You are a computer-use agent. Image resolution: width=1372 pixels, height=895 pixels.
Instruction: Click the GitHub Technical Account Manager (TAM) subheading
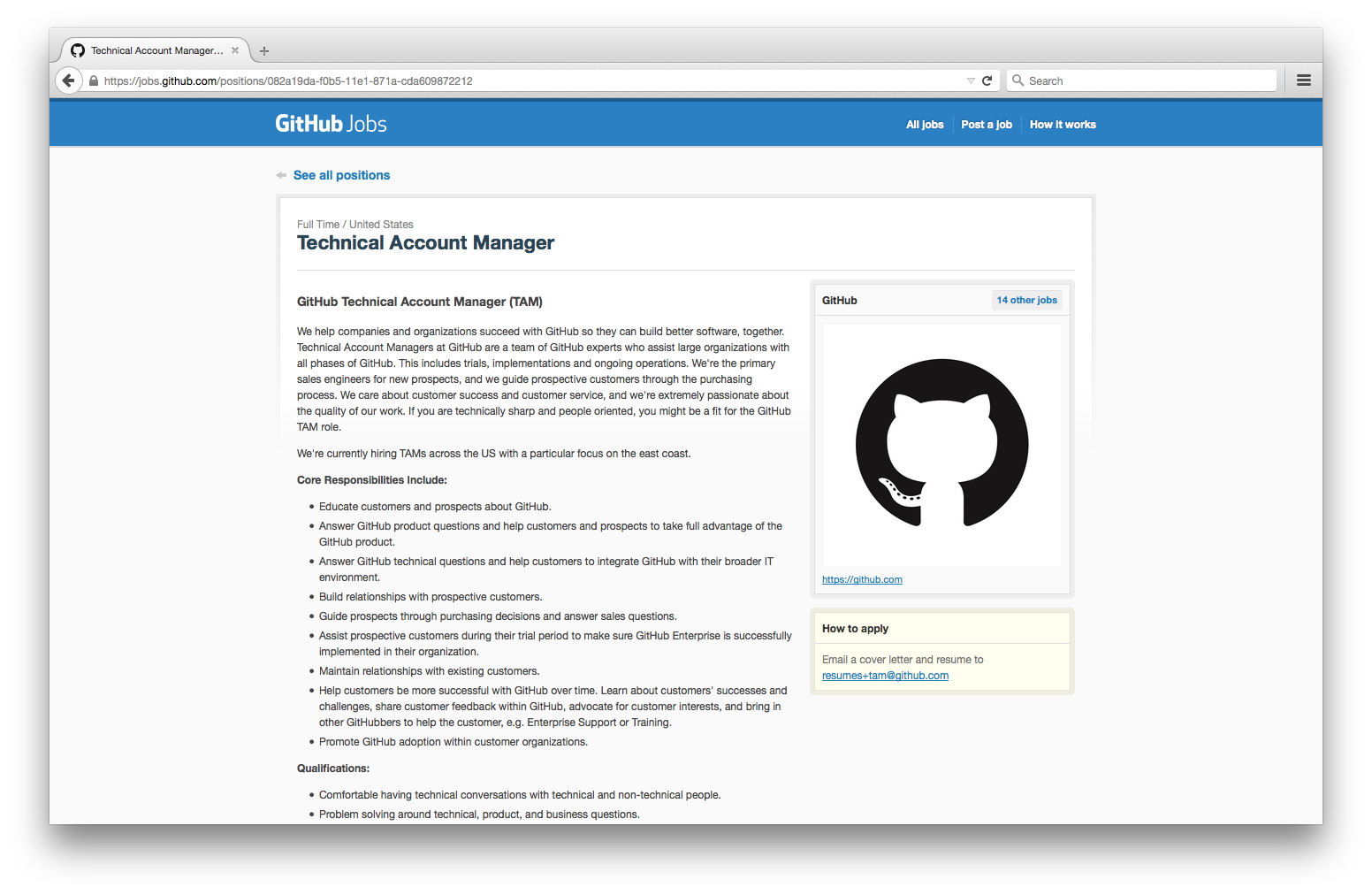coord(420,302)
